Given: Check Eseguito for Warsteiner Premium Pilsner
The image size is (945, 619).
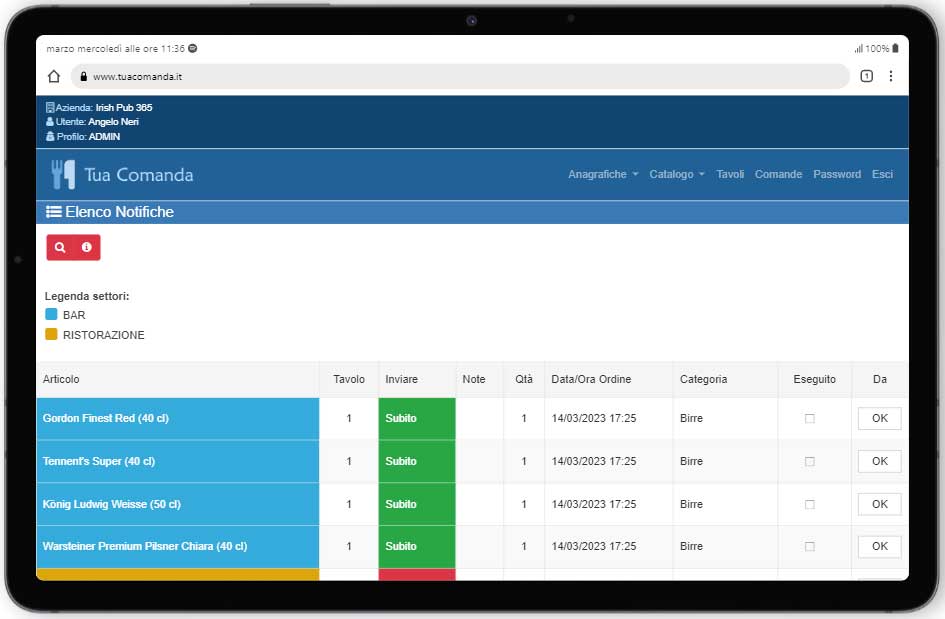Looking at the screenshot, I should point(809,546).
